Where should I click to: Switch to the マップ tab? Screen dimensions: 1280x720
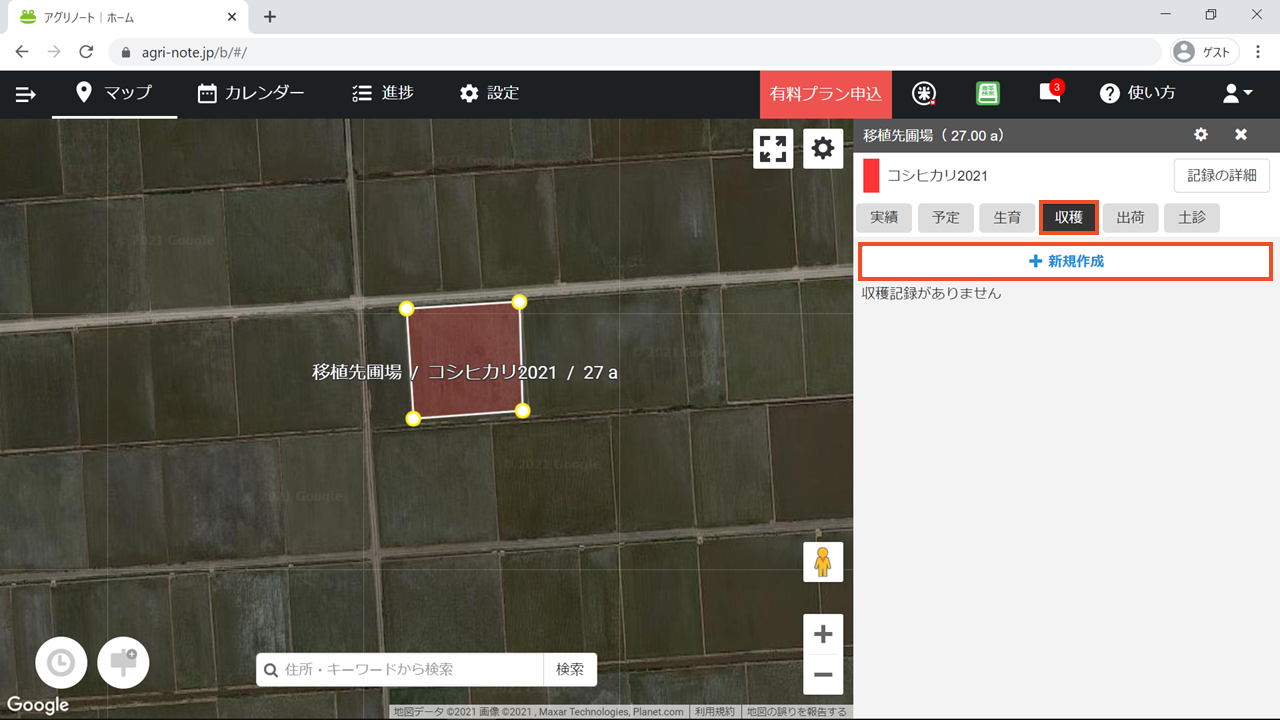coord(115,93)
